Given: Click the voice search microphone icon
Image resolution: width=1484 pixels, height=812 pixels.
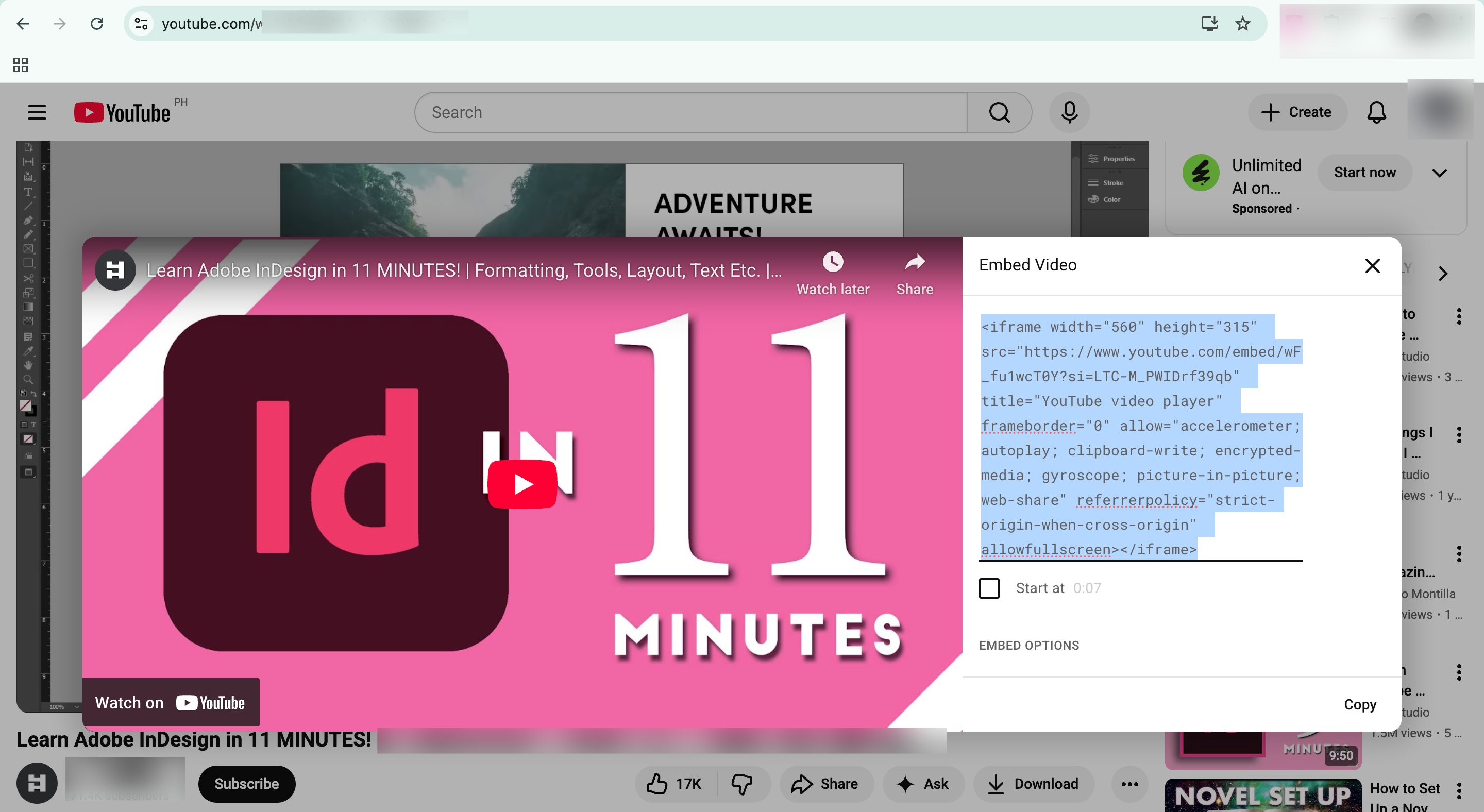Looking at the screenshot, I should coord(1069,112).
